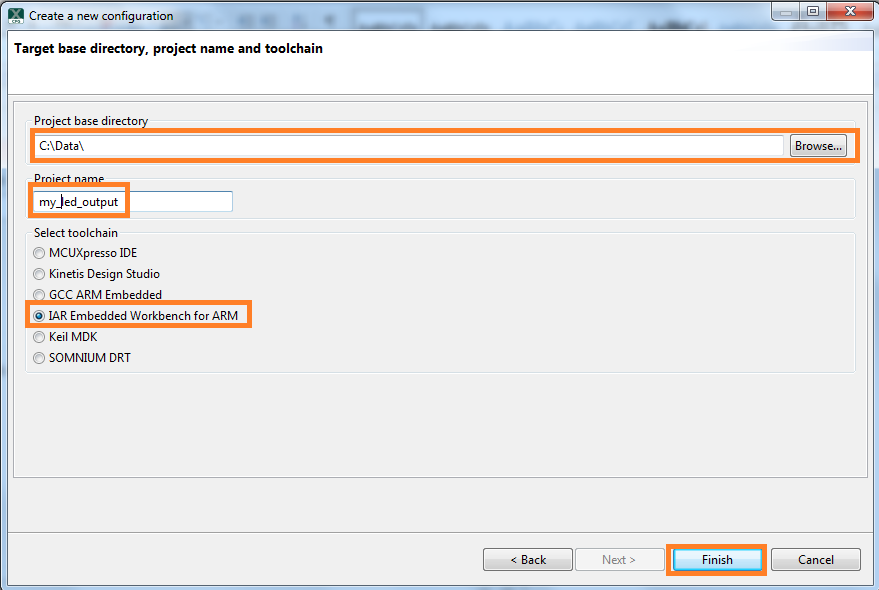The width and height of the screenshot is (879, 590).
Task: Pick IAR Embedded Workbench for ARM
Action: point(40,316)
